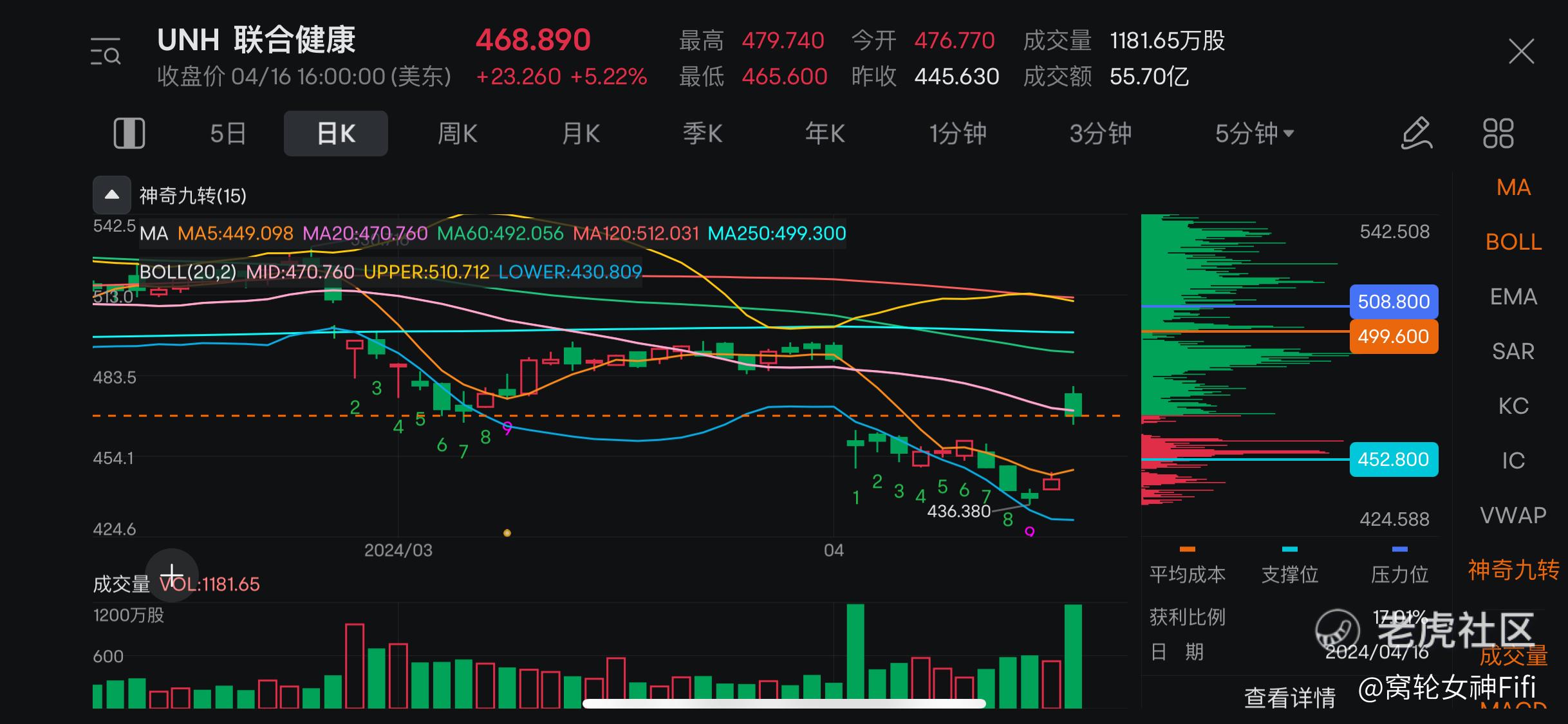Image resolution: width=1568 pixels, height=724 pixels.
Task: Open the stock search list icon
Action: click(x=106, y=51)
